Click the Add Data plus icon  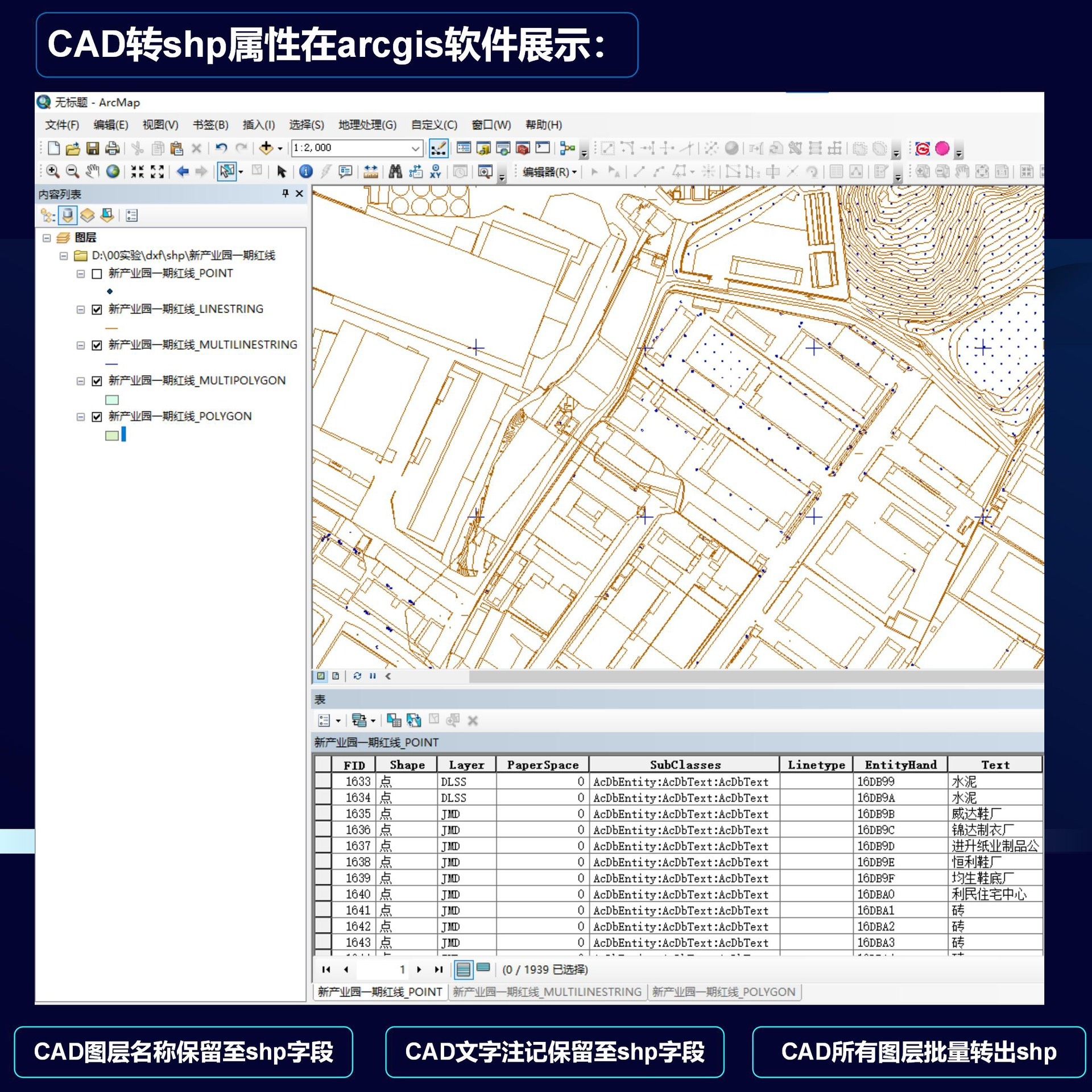(266, 148)
